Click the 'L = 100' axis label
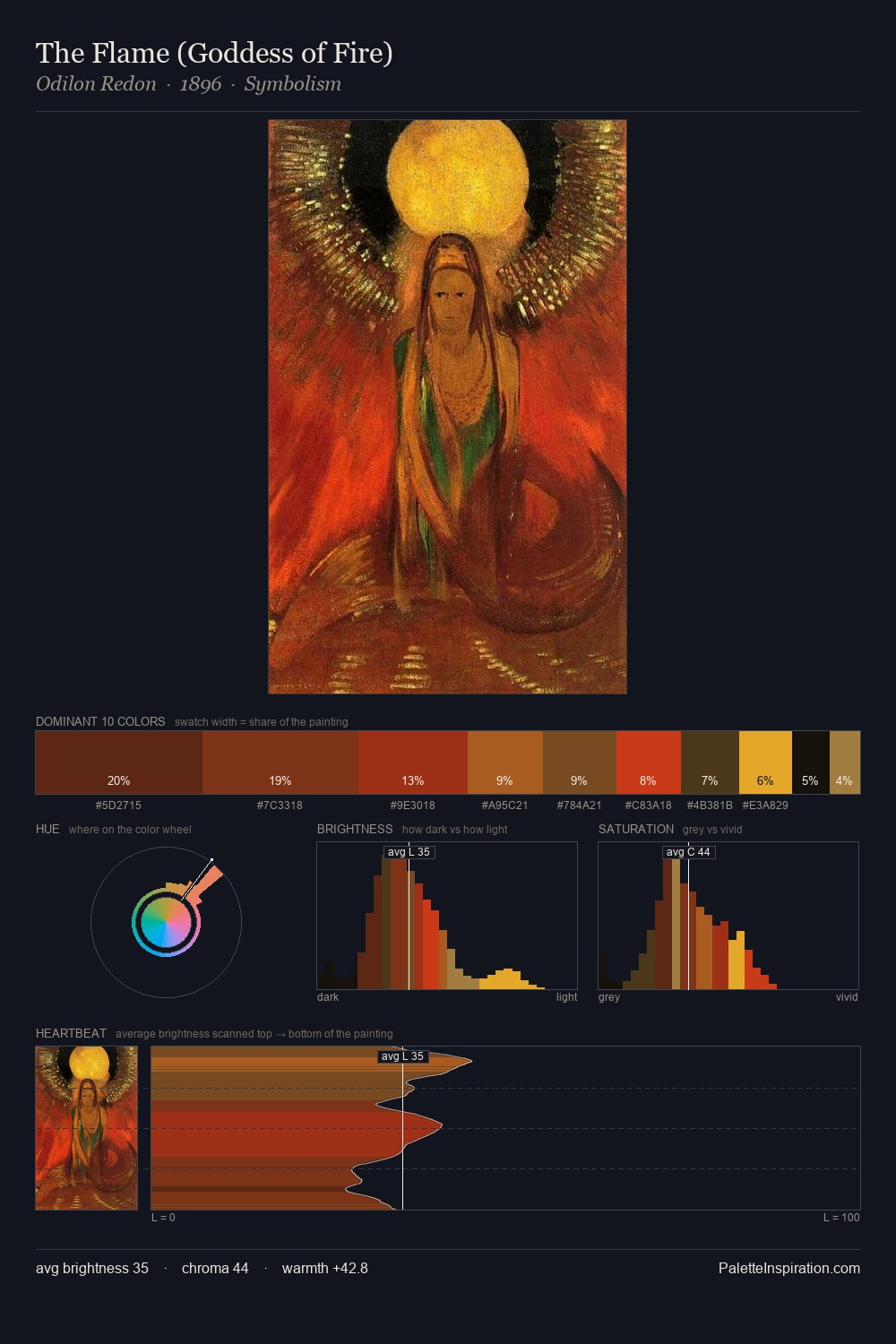Screen dimensions: 896x1344 pos(841,1218)
